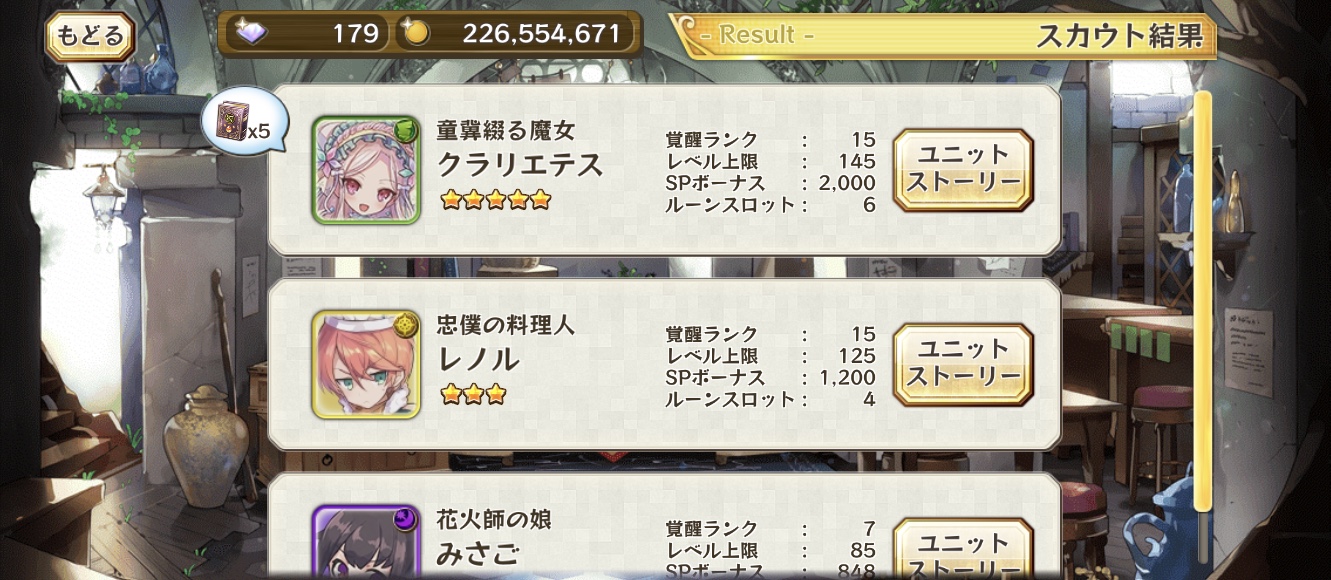Screen dimensions: 1331x580
Task: Click the スカウト結果 Result header banner
Action: point(943,36)
